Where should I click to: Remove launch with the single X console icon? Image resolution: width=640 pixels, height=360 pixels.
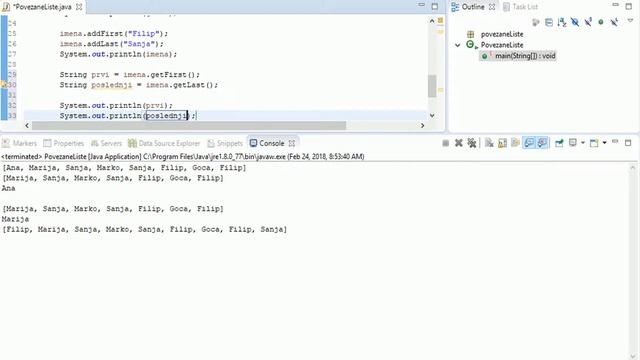click(458, 143)
